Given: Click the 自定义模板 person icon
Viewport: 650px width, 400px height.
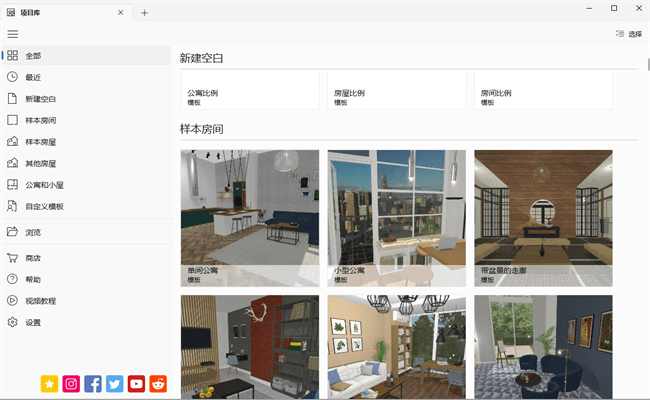Looking at the screenshot, I should click(12, 206).
